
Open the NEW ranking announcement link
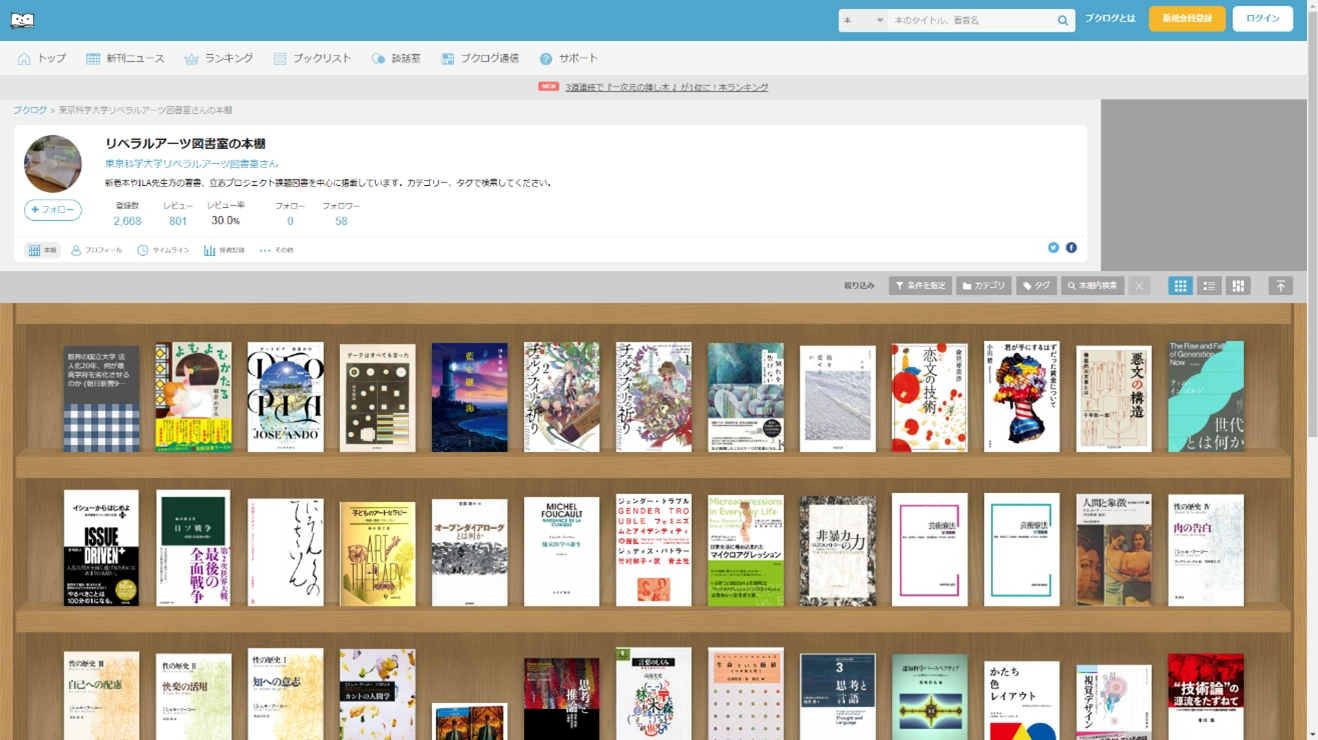pos(666,87)
